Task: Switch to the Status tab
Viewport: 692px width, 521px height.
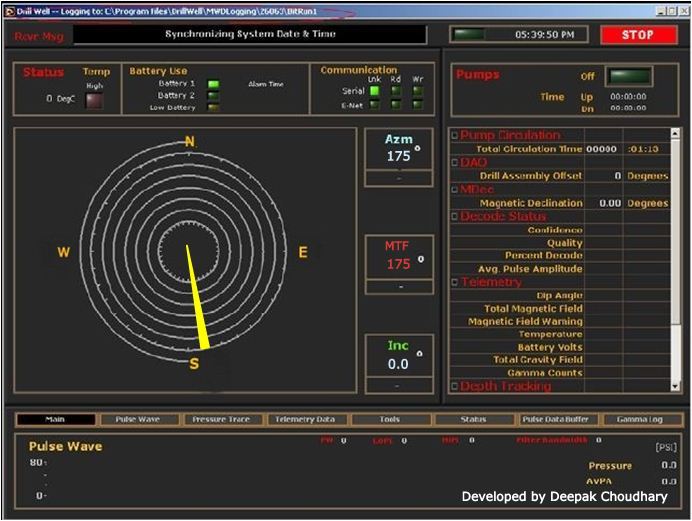Action: tap(473, 419)
